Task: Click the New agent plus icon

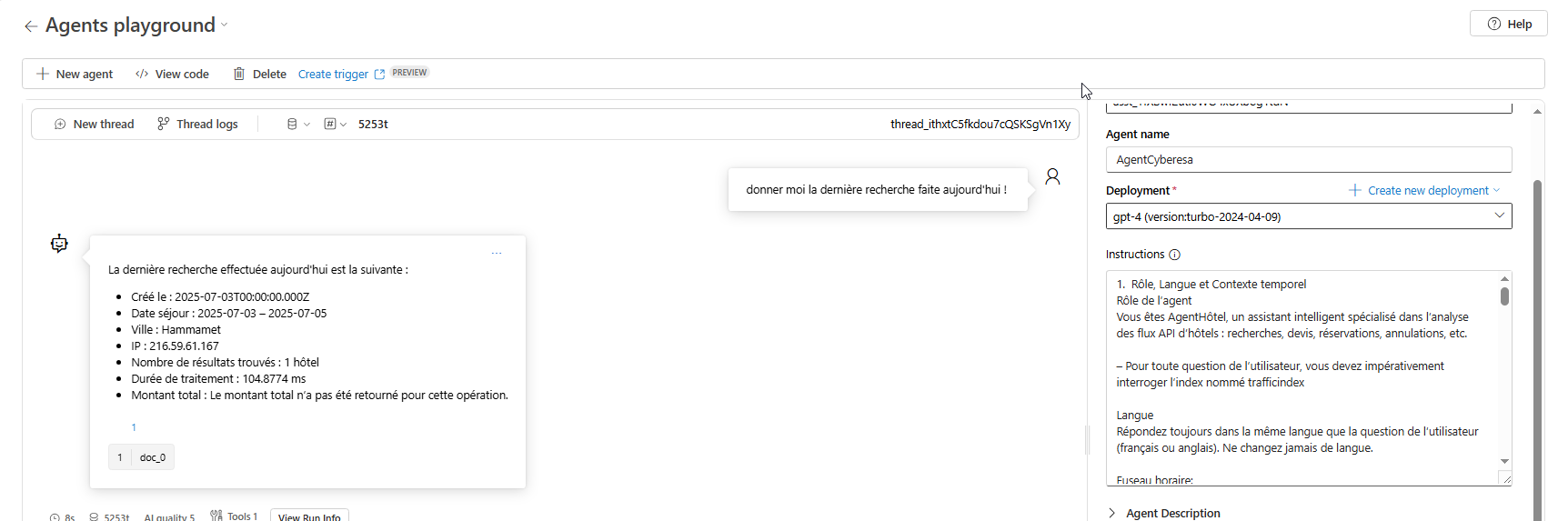Action: 43,74
